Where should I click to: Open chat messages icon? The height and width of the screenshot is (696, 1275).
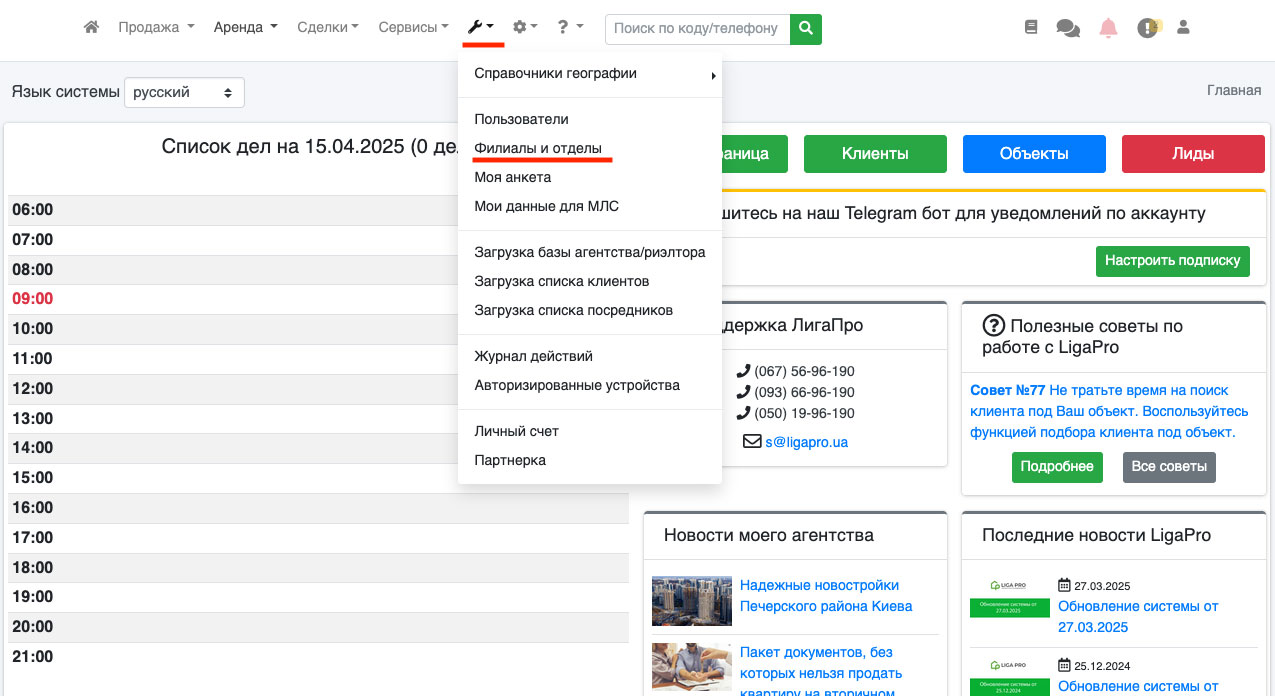pyautogui.click(x=1068, y=28)
